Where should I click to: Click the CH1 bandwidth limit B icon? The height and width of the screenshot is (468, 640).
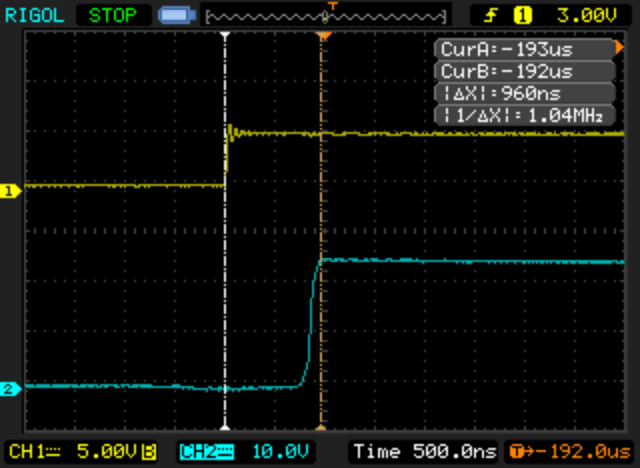click(149, 452)
